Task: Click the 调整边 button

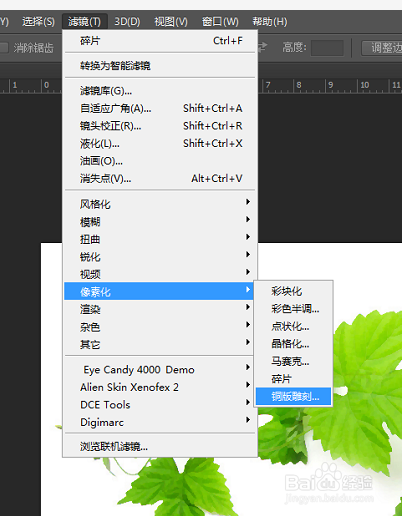Action: (x=382, y=48)
